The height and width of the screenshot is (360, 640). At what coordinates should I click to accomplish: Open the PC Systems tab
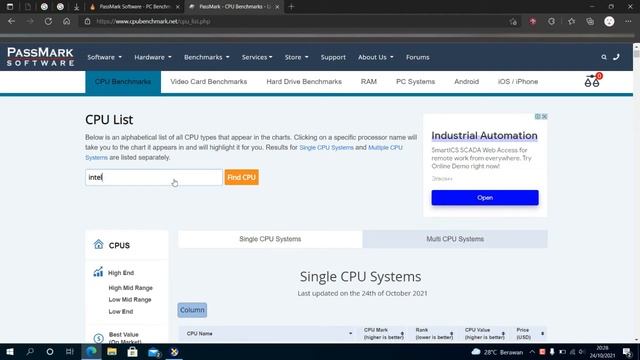pyautogui.click(x=416, y=82)
